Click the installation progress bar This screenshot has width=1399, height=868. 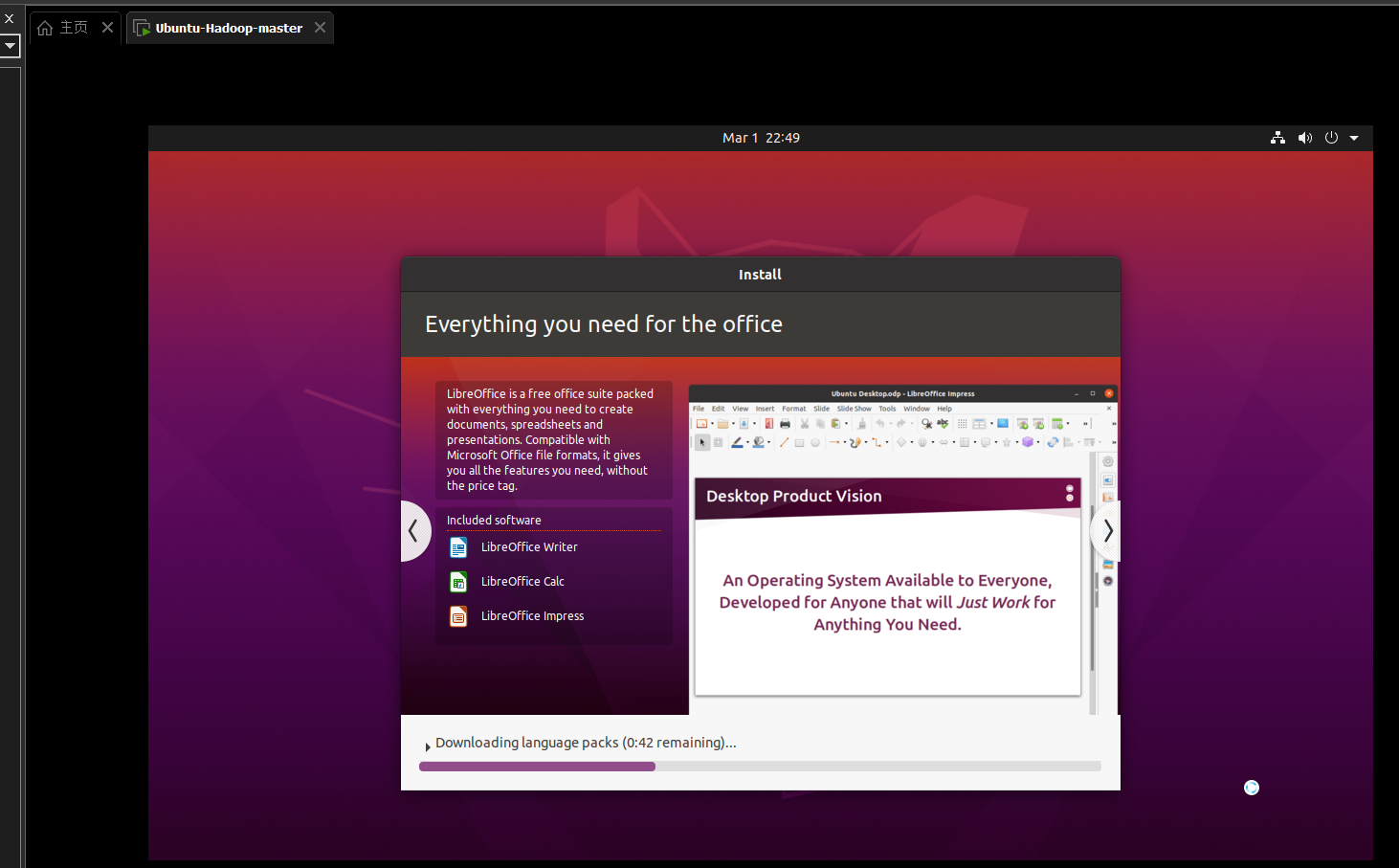[x=760, y=767]
